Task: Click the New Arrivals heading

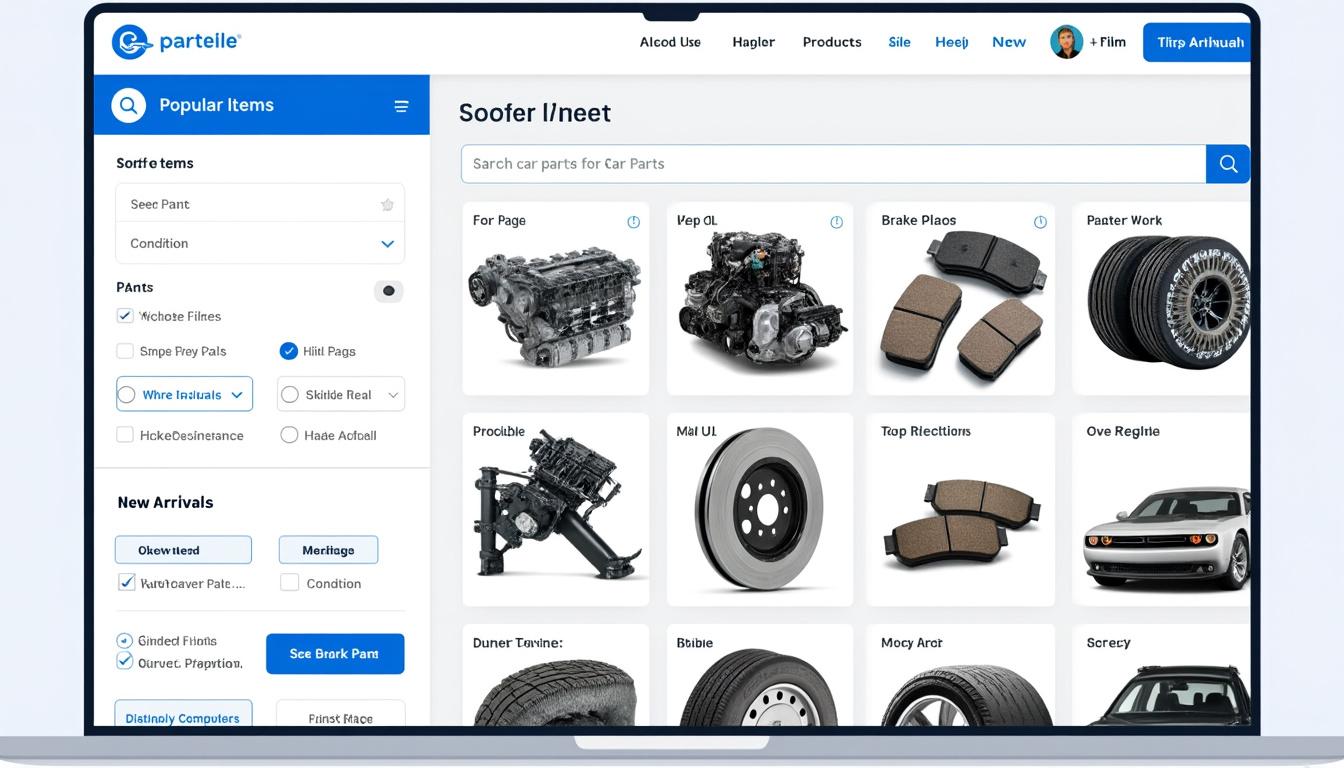Action: click(x=165, y=502)
